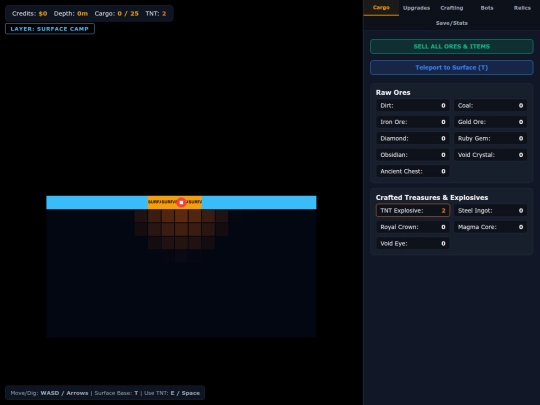Click the Royal Crown count row
The height and width of the screenshot is (405, 540).
[413, 227]
